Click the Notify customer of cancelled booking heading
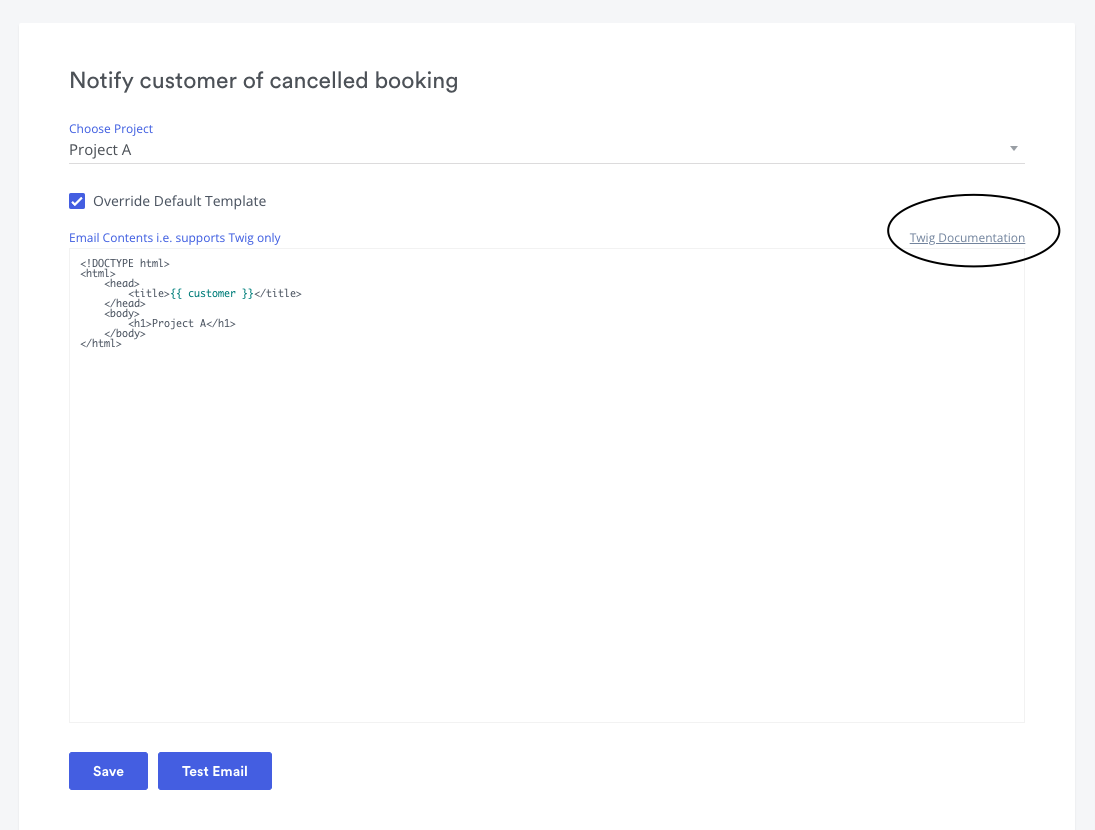Viewport: 1095px width, 830px height. 263,80
